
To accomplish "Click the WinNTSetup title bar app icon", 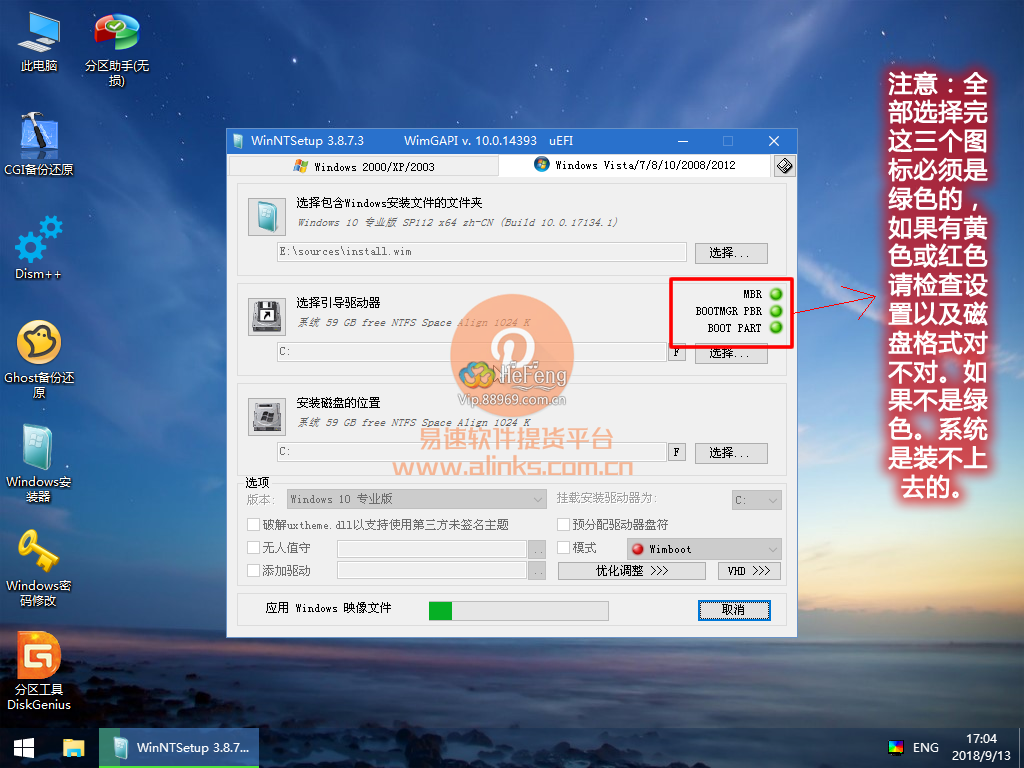I will click(238, 140).
